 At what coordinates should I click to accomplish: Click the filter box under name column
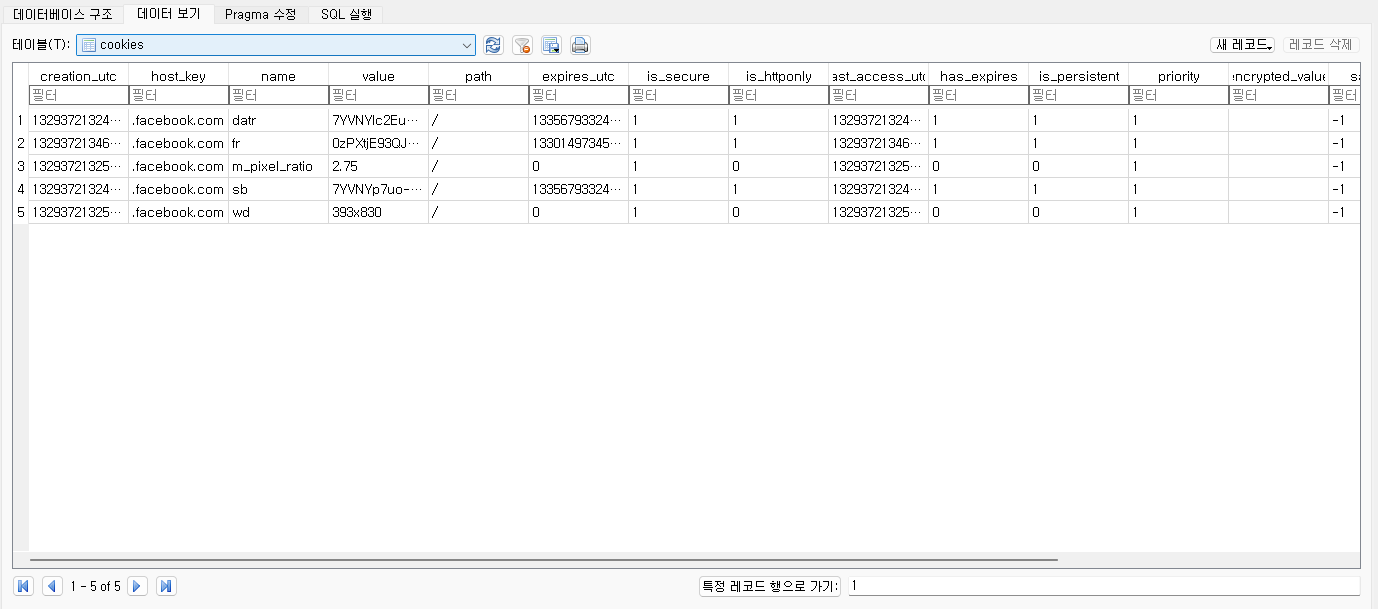278,95
